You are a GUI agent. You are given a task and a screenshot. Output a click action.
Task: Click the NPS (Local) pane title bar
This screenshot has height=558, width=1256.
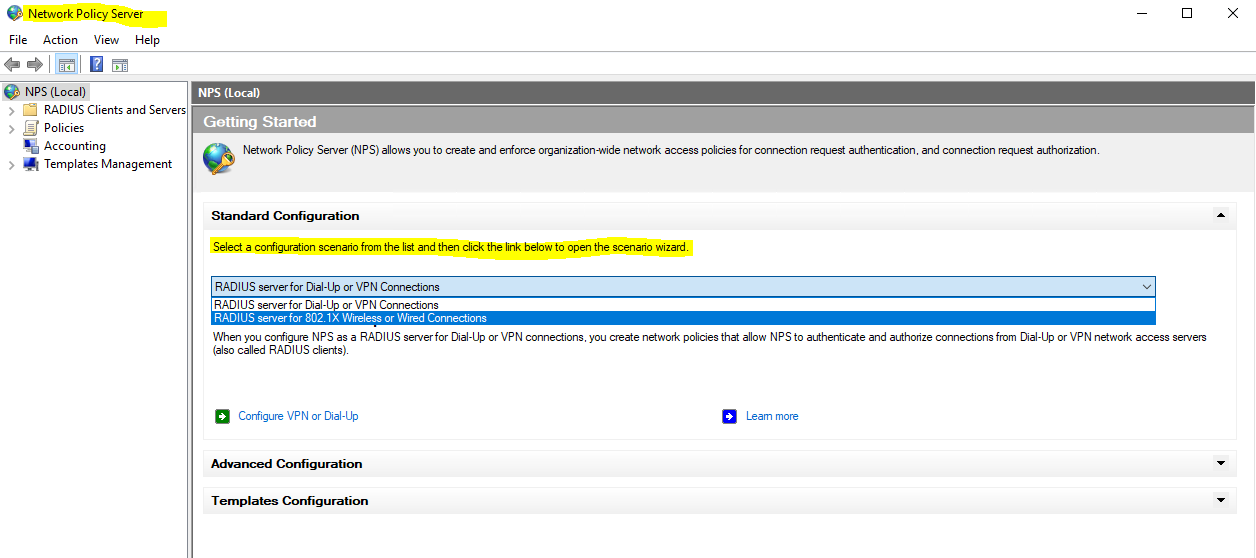click(x=724, y=92)
